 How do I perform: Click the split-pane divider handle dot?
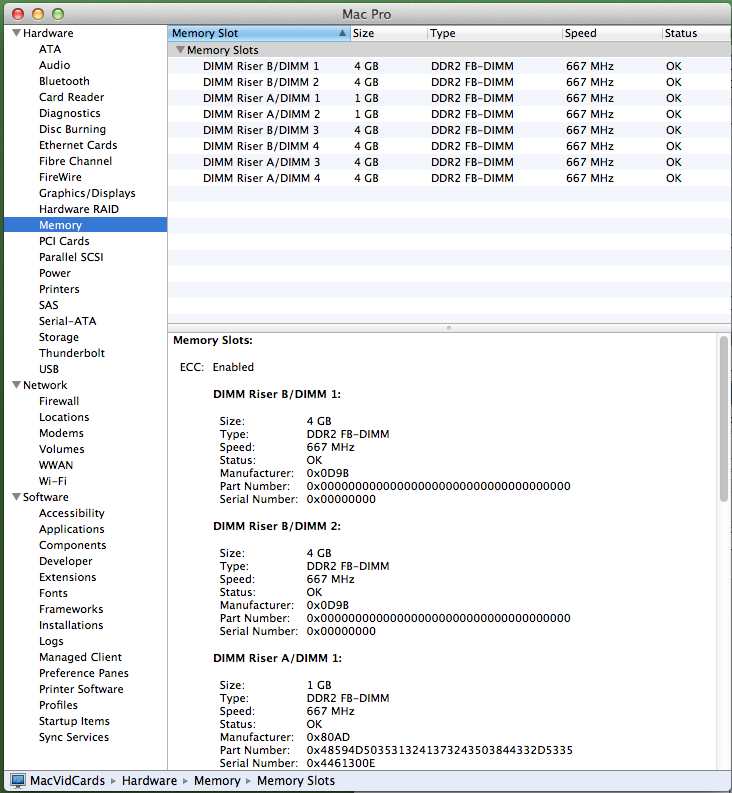[449, 328]
